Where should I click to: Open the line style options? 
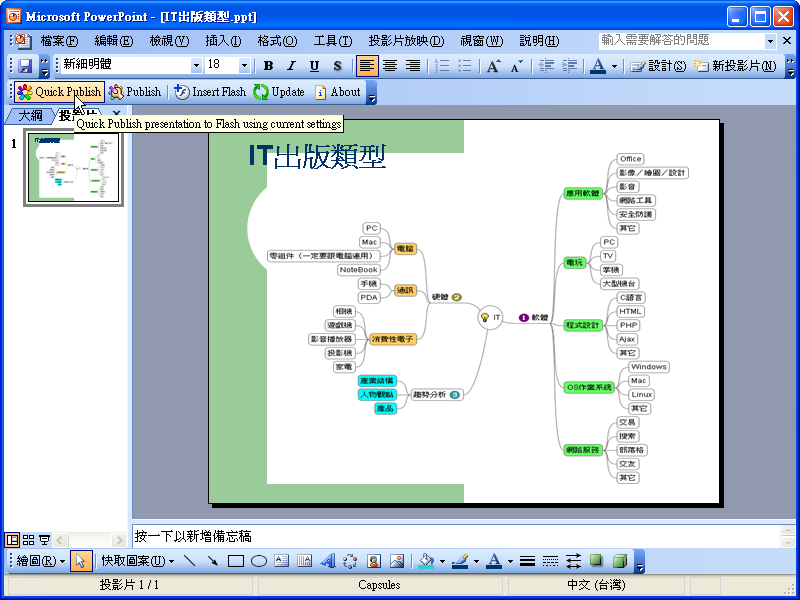coord(528,561)
